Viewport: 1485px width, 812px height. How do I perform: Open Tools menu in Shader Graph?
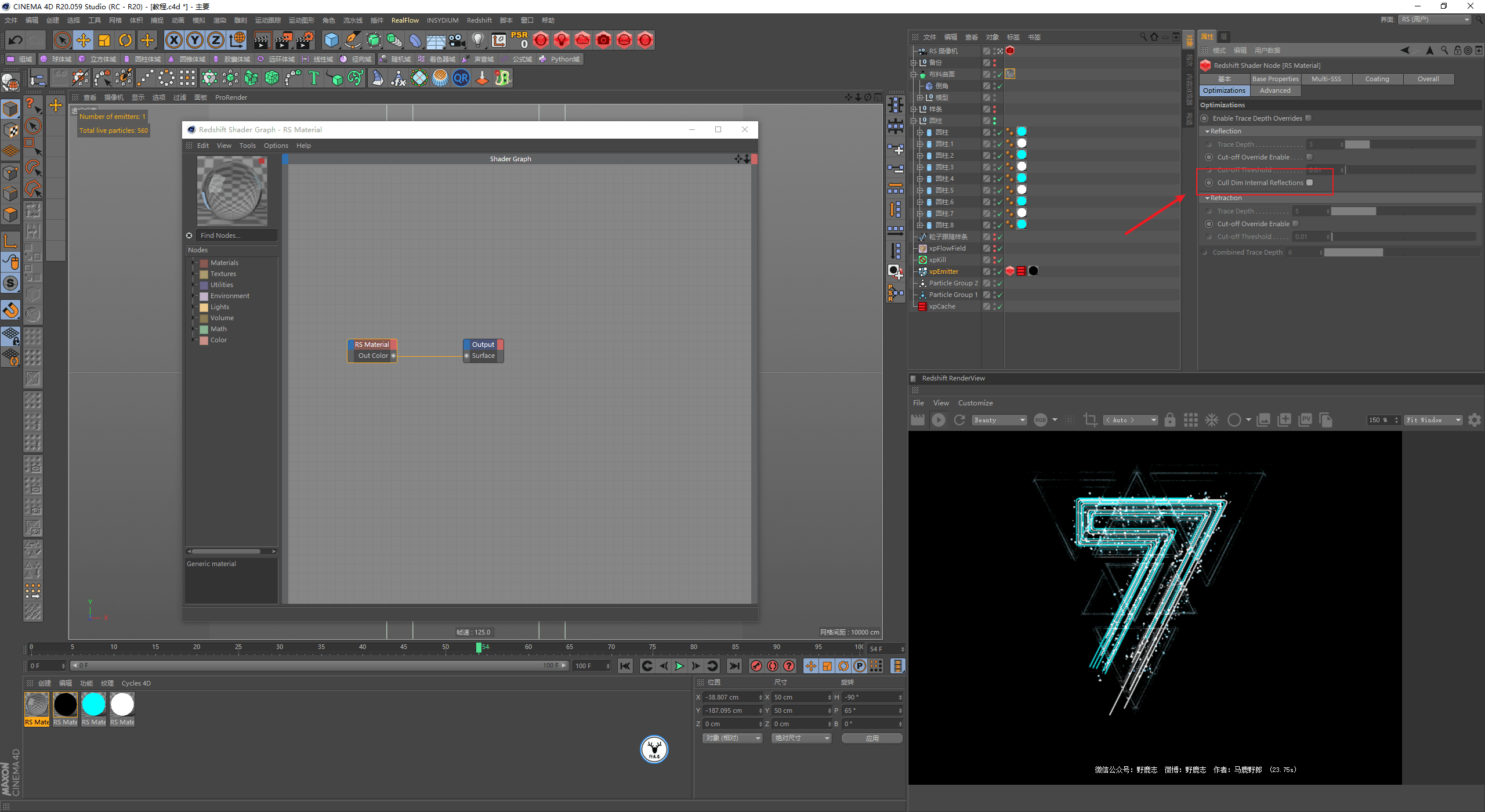247,146
